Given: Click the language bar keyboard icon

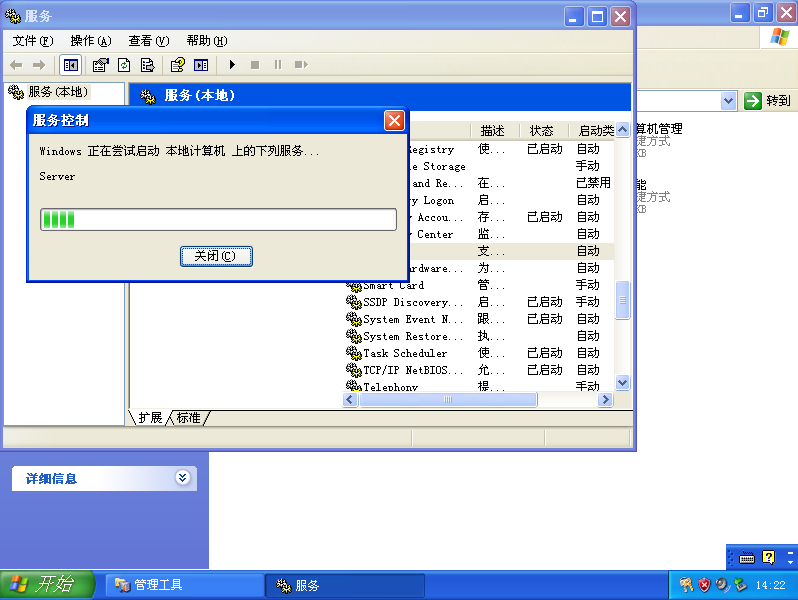Looking at the screenshot, I should [747, 558].
